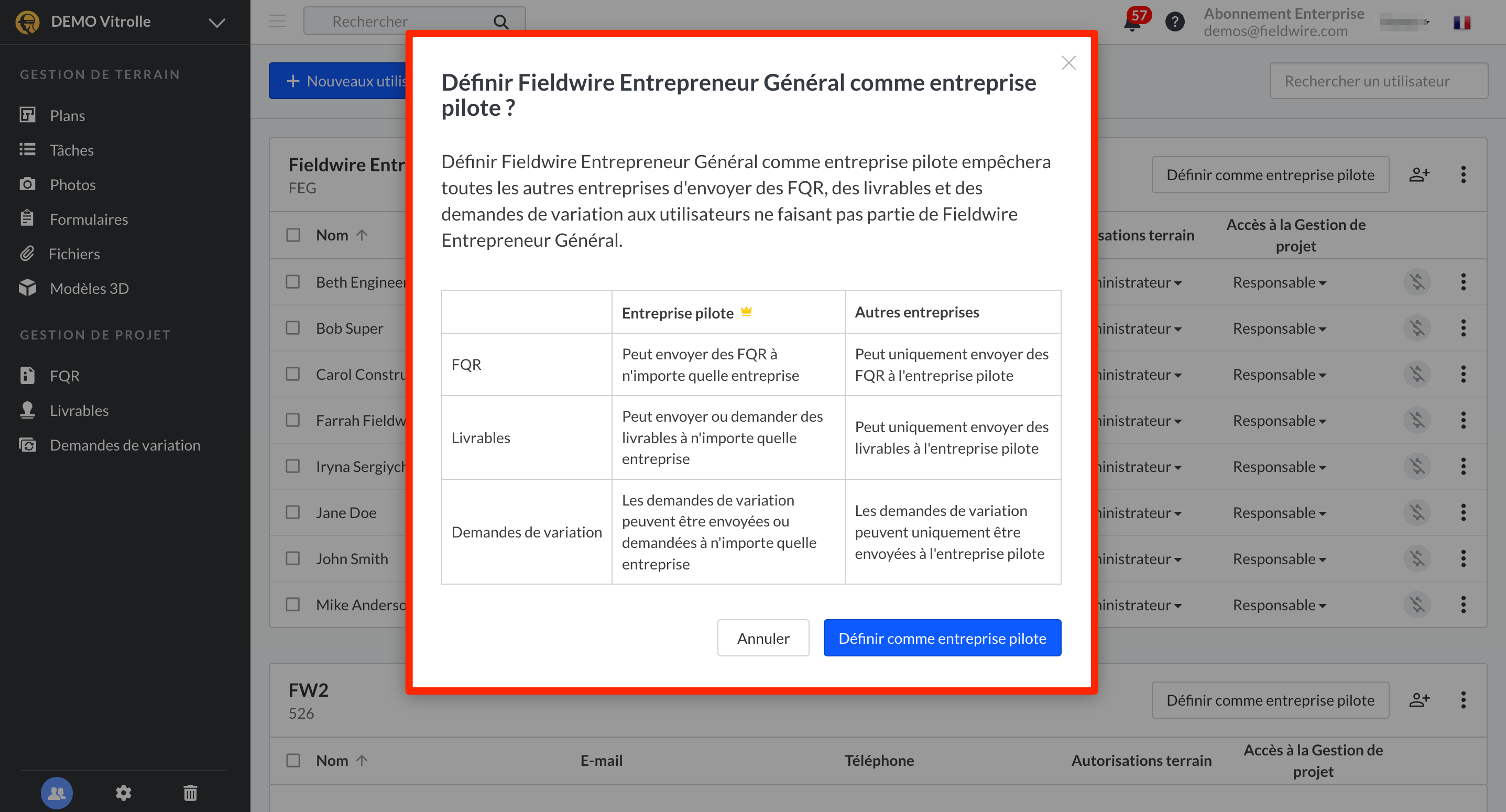Click the E-mail column header in FW2
Image resolution: width=1506 pixels, height=812 pixels.
(x=601, y=760)
